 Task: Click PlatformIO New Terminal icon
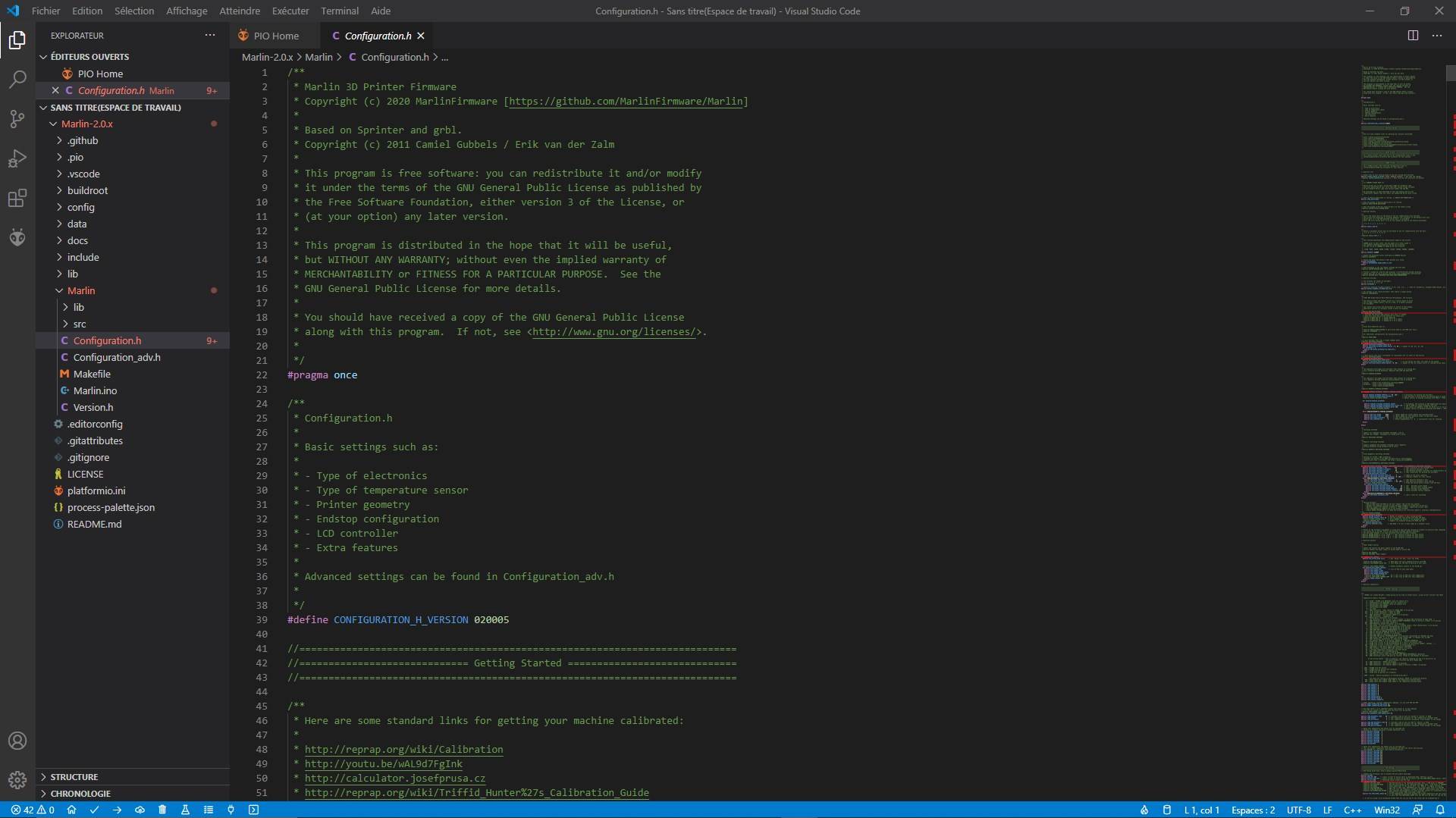tap(253, 810)
